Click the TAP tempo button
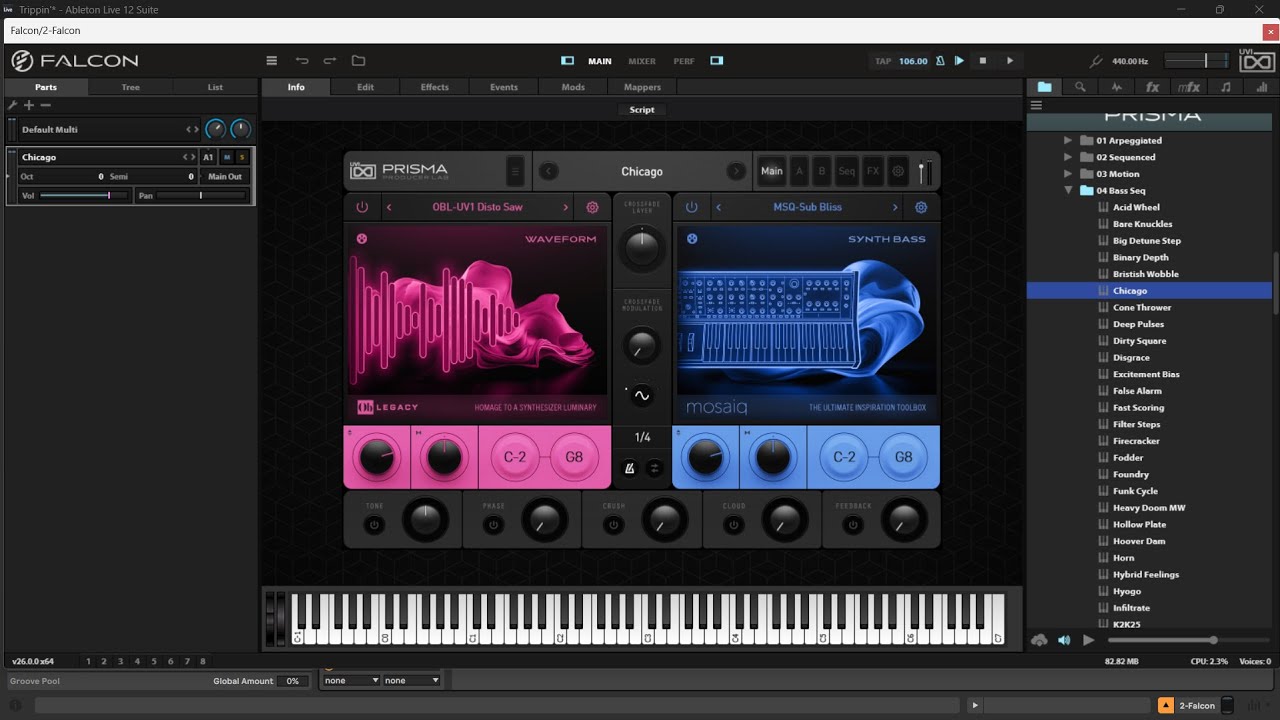The image size is (1280, 720). [883, 61]
